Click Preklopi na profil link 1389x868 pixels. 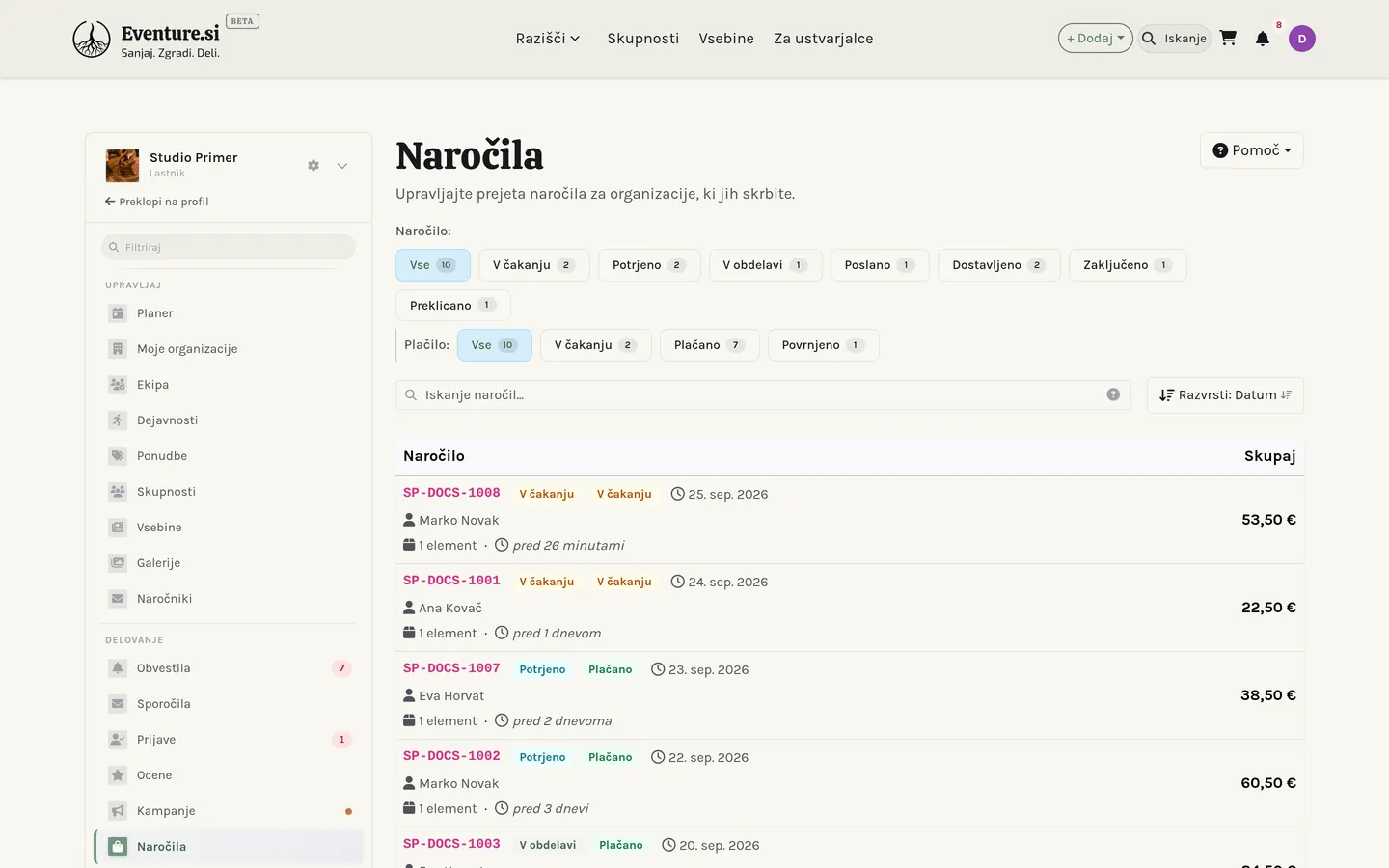pos(156,202)
